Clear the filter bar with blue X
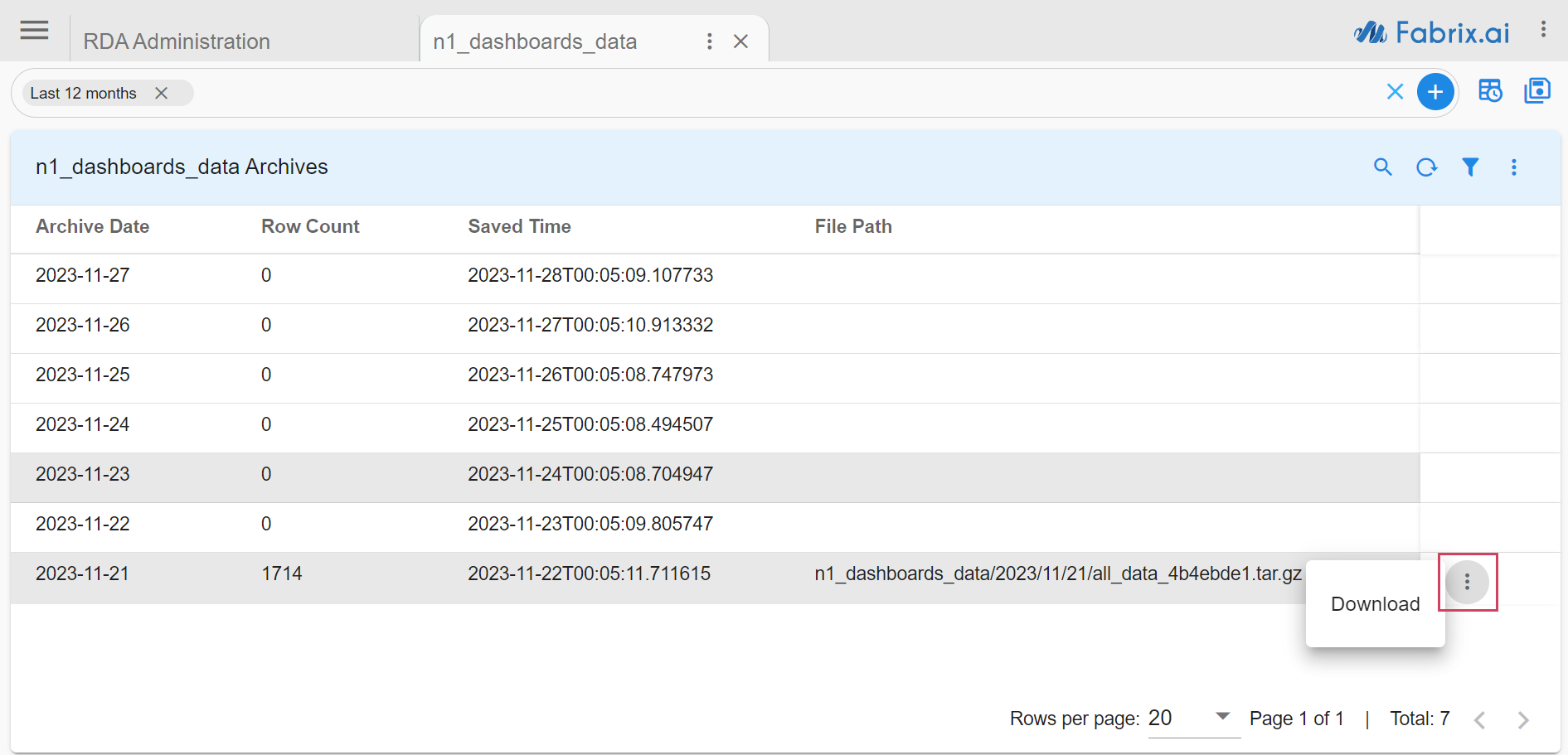The image size is (1568, 755). point(1395,92)
